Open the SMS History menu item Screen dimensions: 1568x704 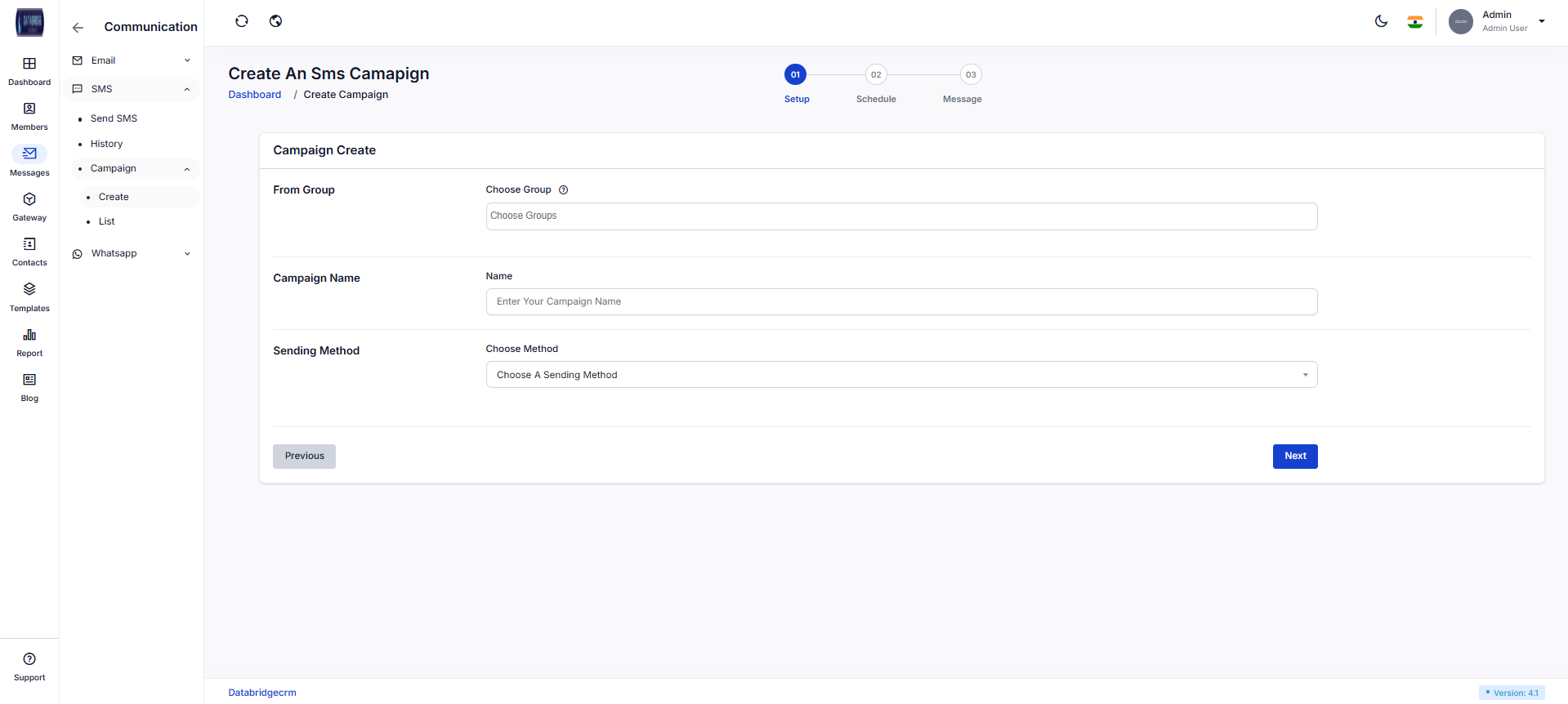[x=106, y=144]
